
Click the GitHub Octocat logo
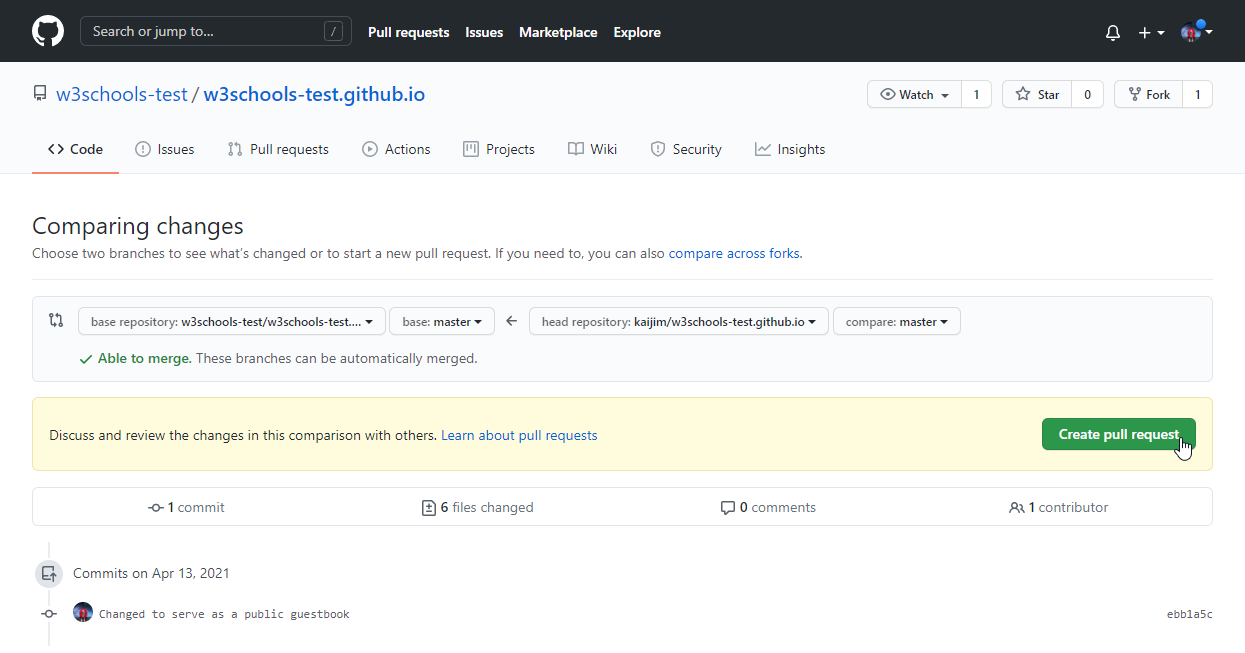point(48,31)
